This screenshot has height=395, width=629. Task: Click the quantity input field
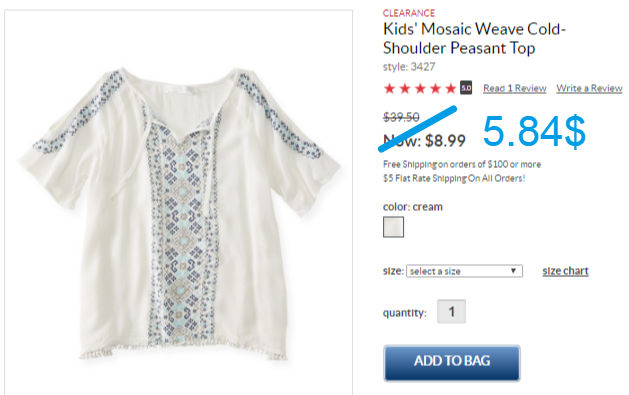tap(451, 311)
